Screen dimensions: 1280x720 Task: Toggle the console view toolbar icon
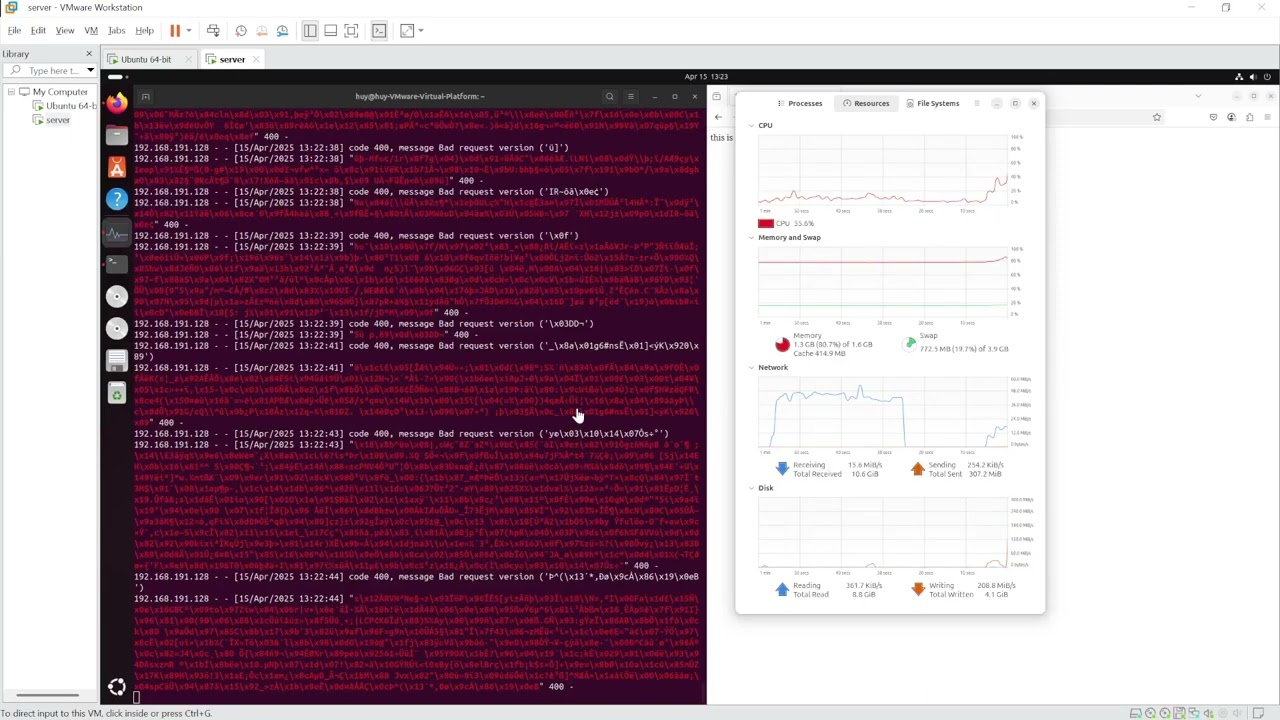click(x=379, y=31)
